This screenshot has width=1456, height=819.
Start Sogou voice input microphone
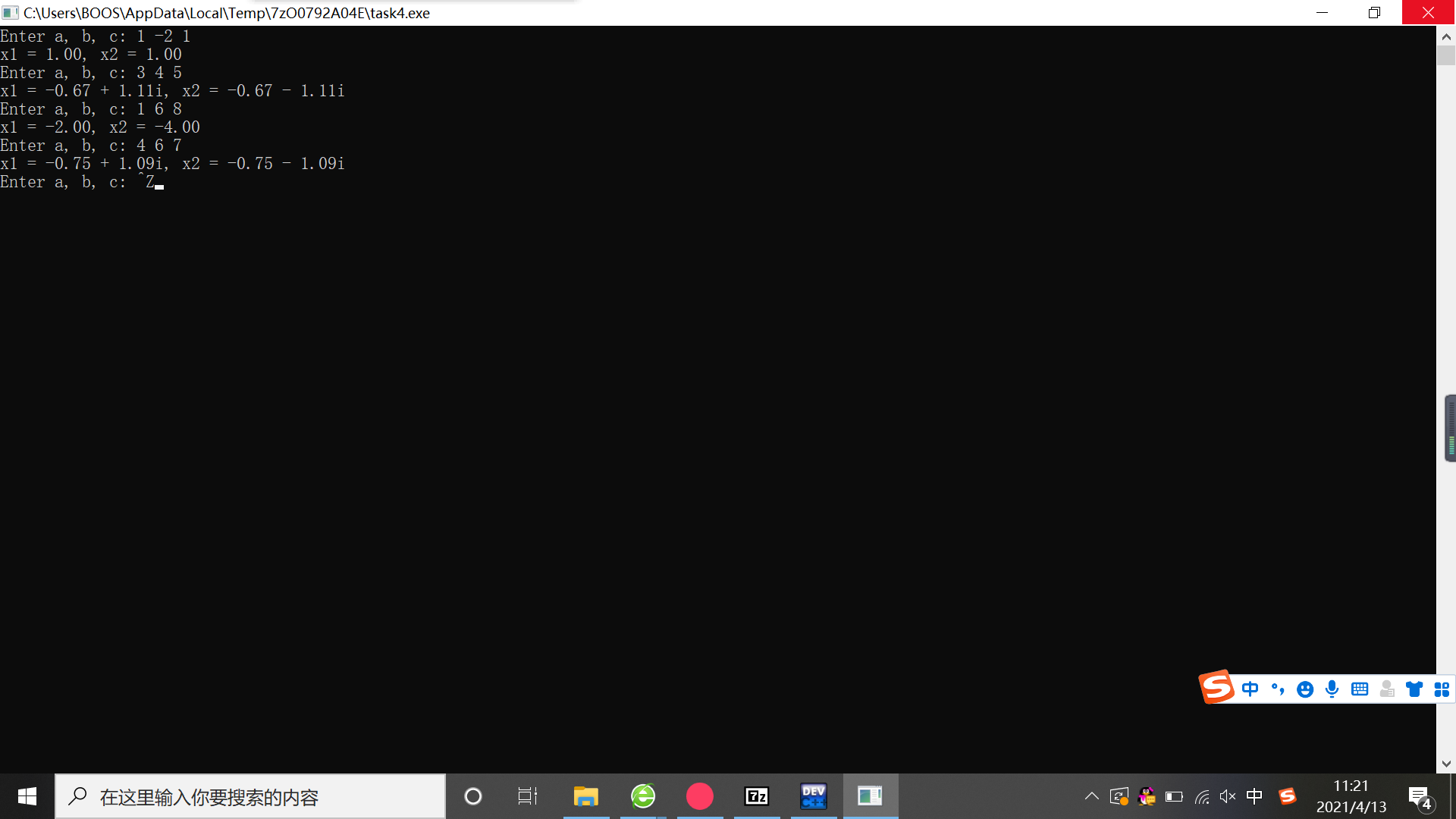[x=1332, y=689]
